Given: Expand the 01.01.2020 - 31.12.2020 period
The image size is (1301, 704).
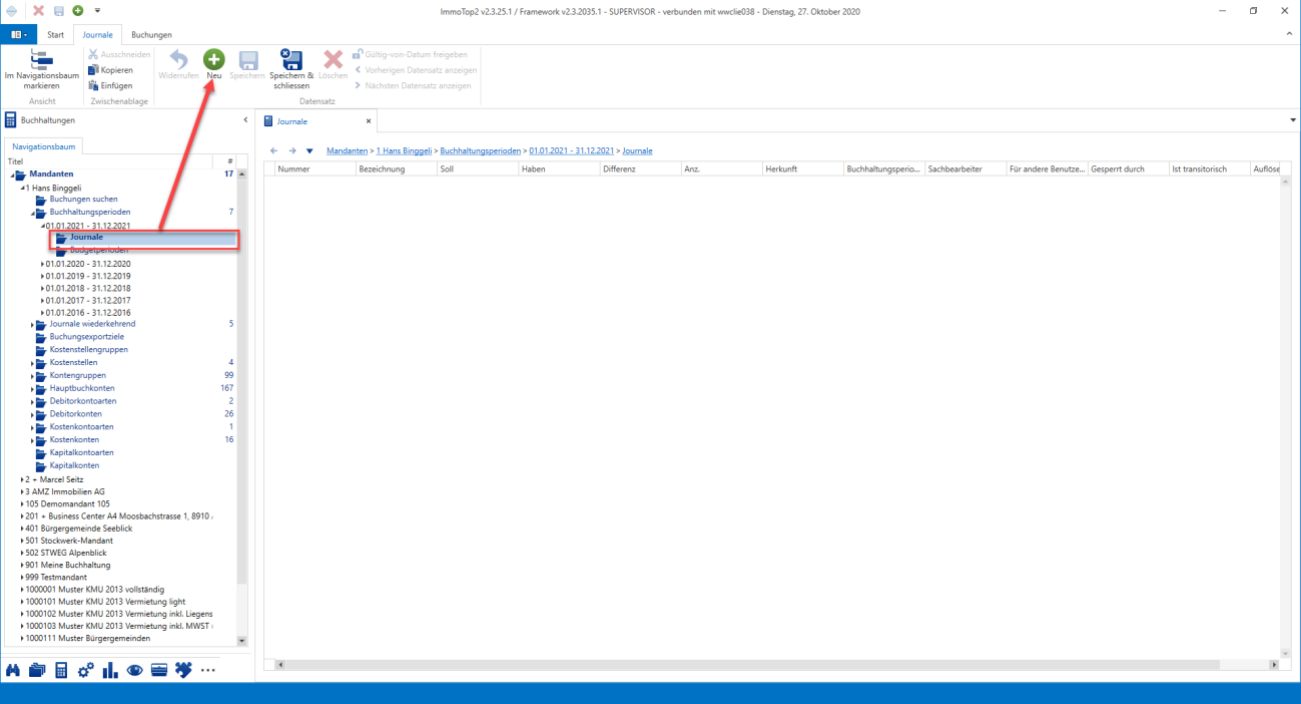Looking at the screenshot, I should click(x=42, y=264).
